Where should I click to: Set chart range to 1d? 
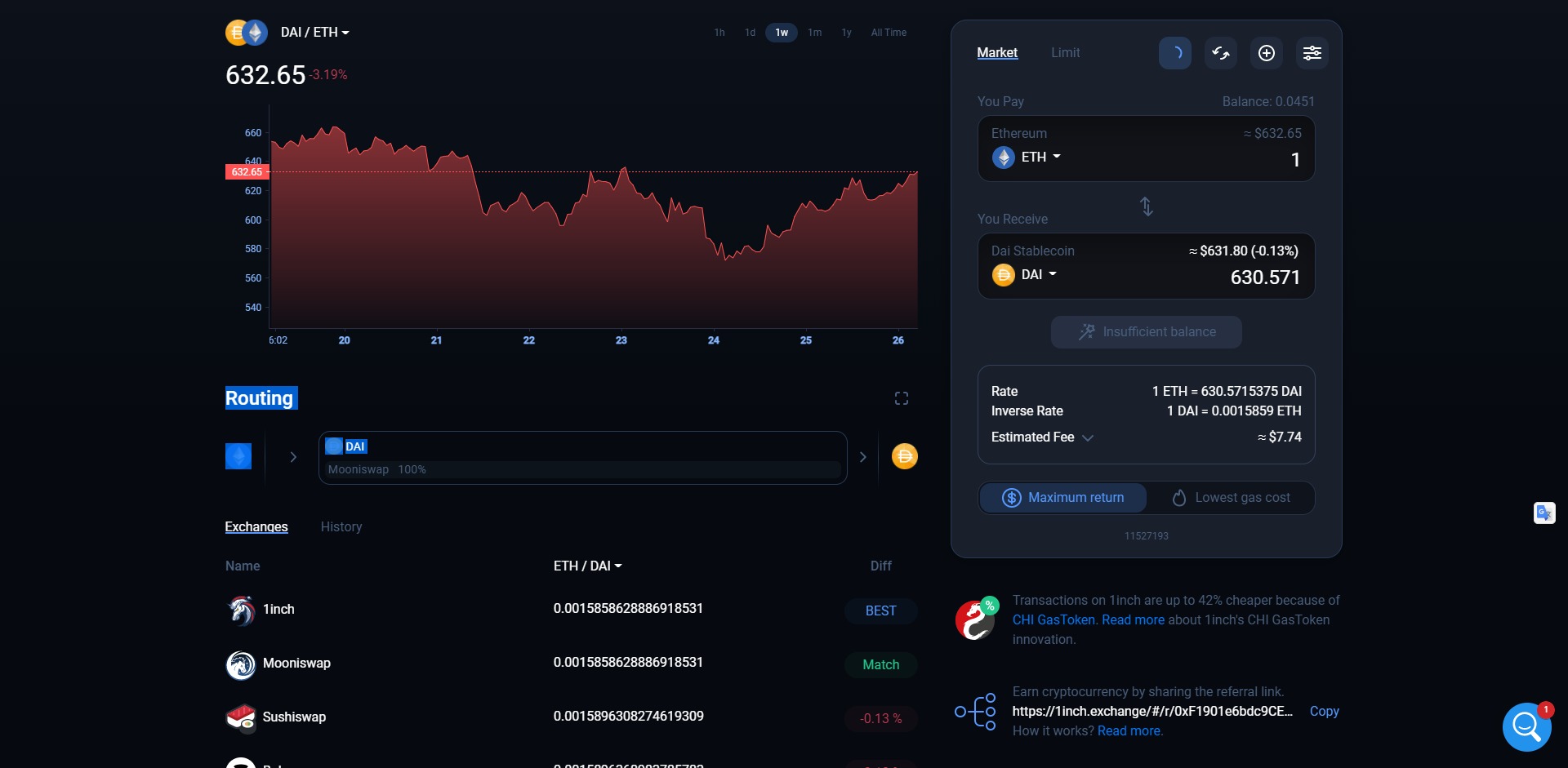tap(750, 33)
